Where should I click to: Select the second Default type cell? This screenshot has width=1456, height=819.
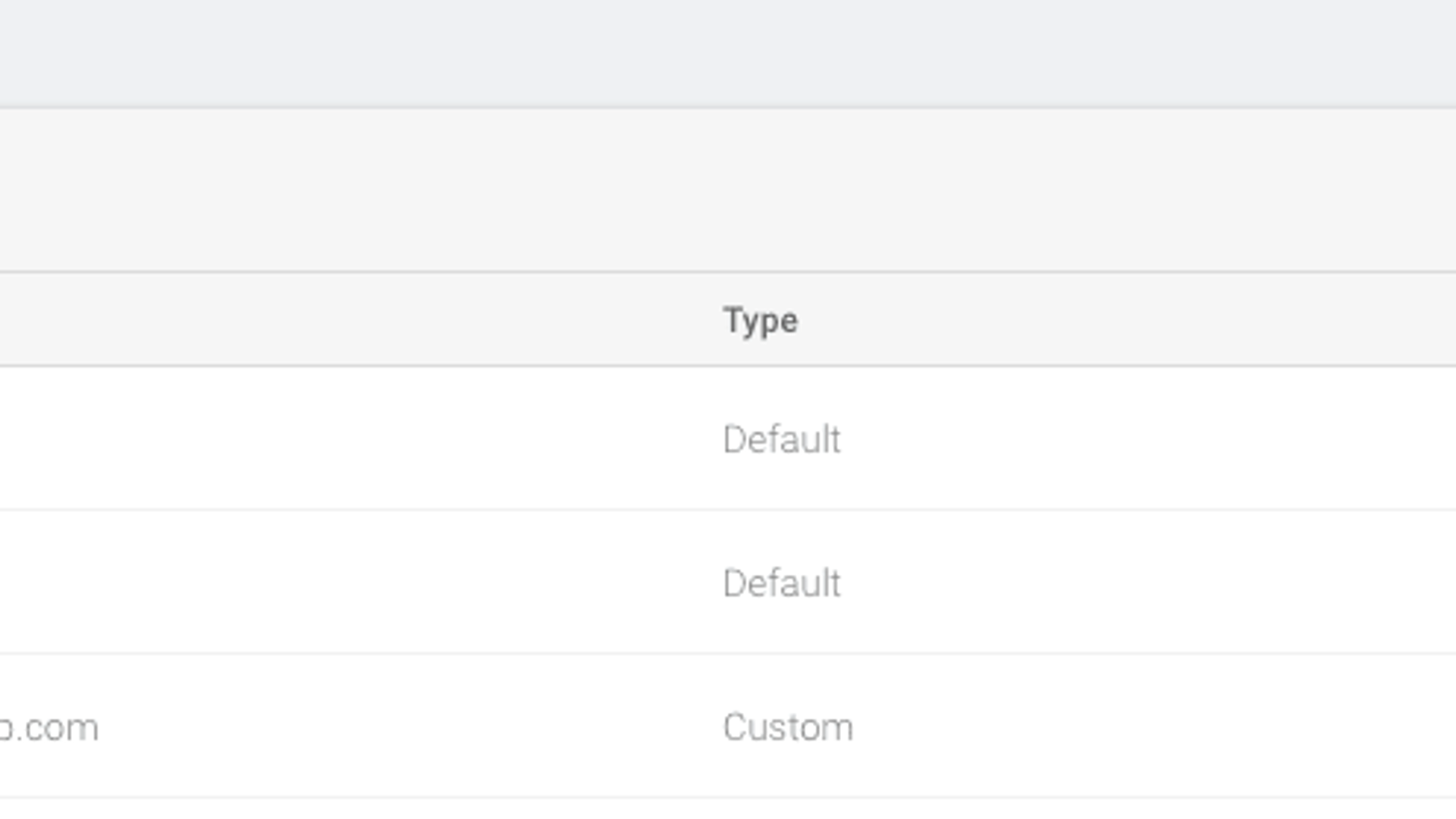click(781, 583)
